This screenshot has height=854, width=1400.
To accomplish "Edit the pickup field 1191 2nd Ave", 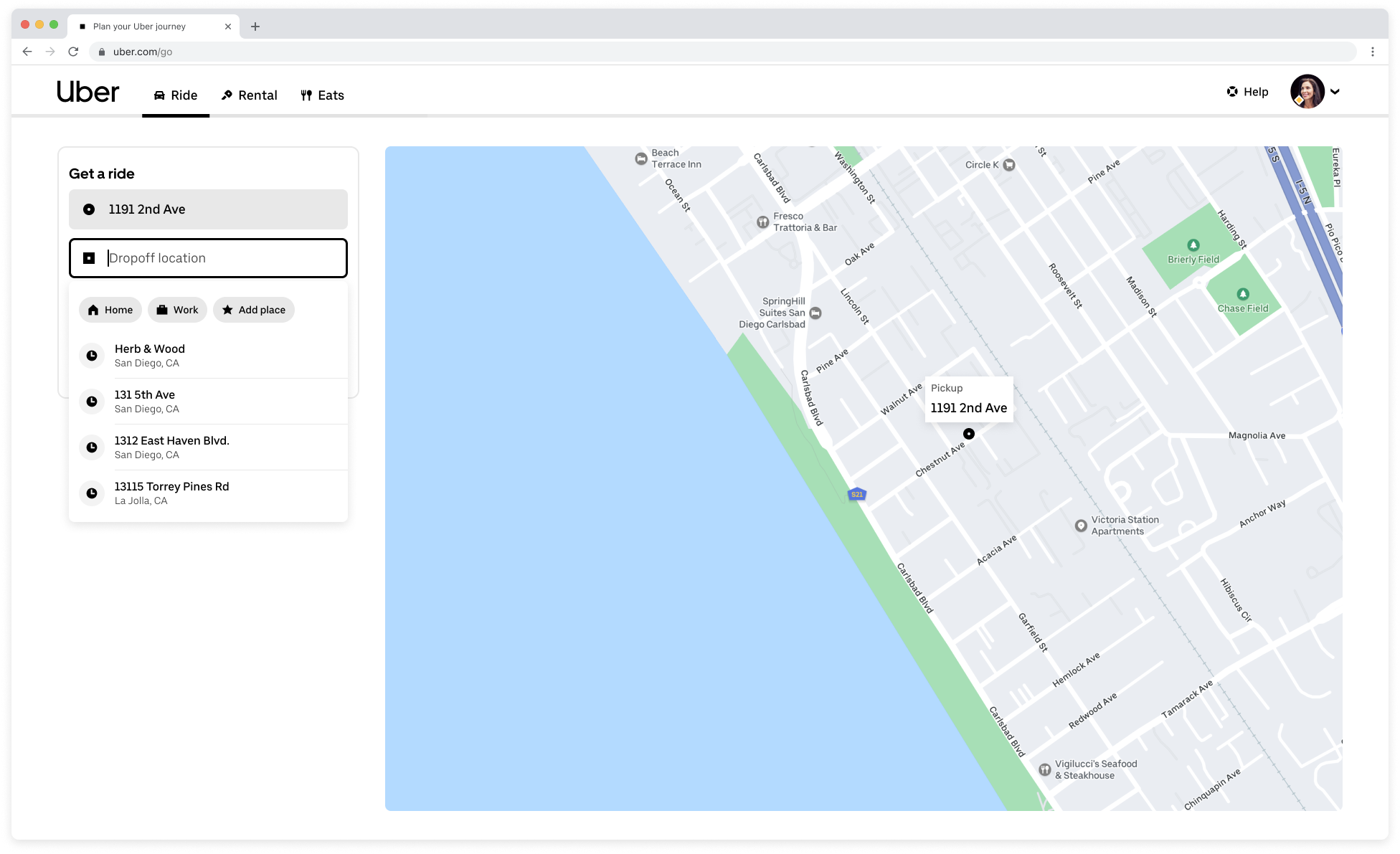I will pyautogui.click(x=208, y=209).
